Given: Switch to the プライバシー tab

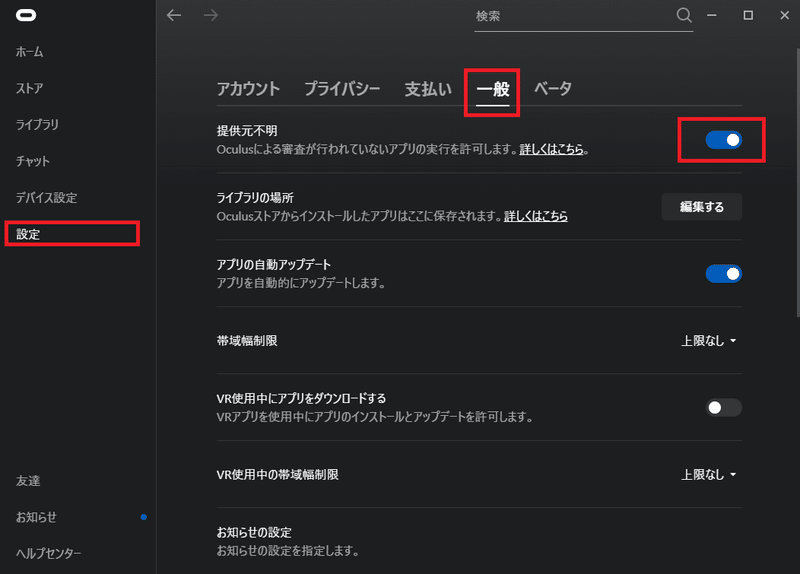Looking at the screenshot, I should pyautogui.click(x=342, y=89).
